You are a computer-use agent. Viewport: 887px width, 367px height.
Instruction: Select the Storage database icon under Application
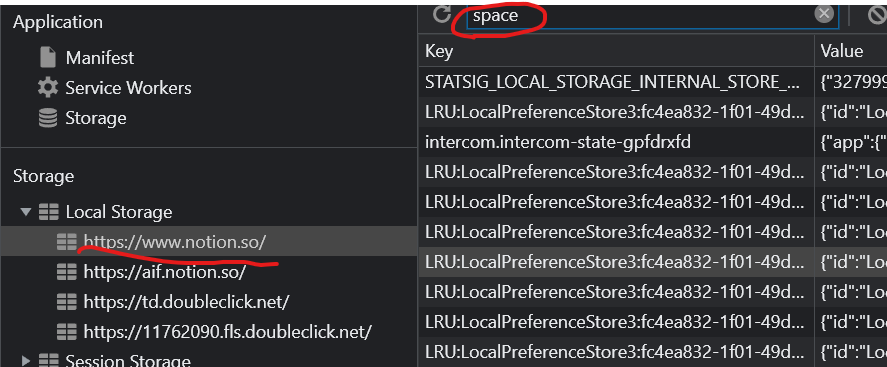pyautogui.click(x=48, y=118)
